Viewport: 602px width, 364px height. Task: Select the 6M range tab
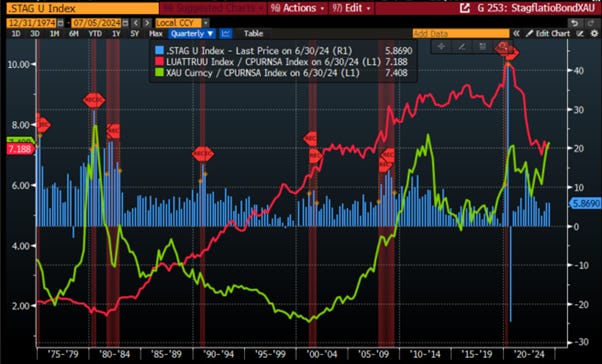pos(74,34)
